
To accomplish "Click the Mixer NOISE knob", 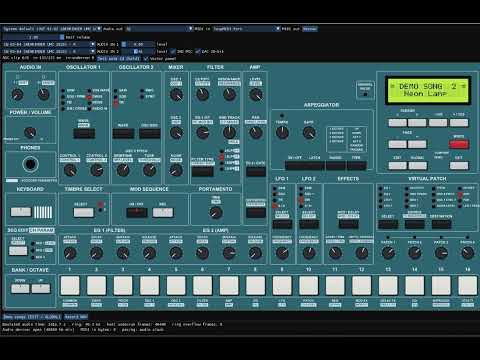I will click(x=176, y=171).
